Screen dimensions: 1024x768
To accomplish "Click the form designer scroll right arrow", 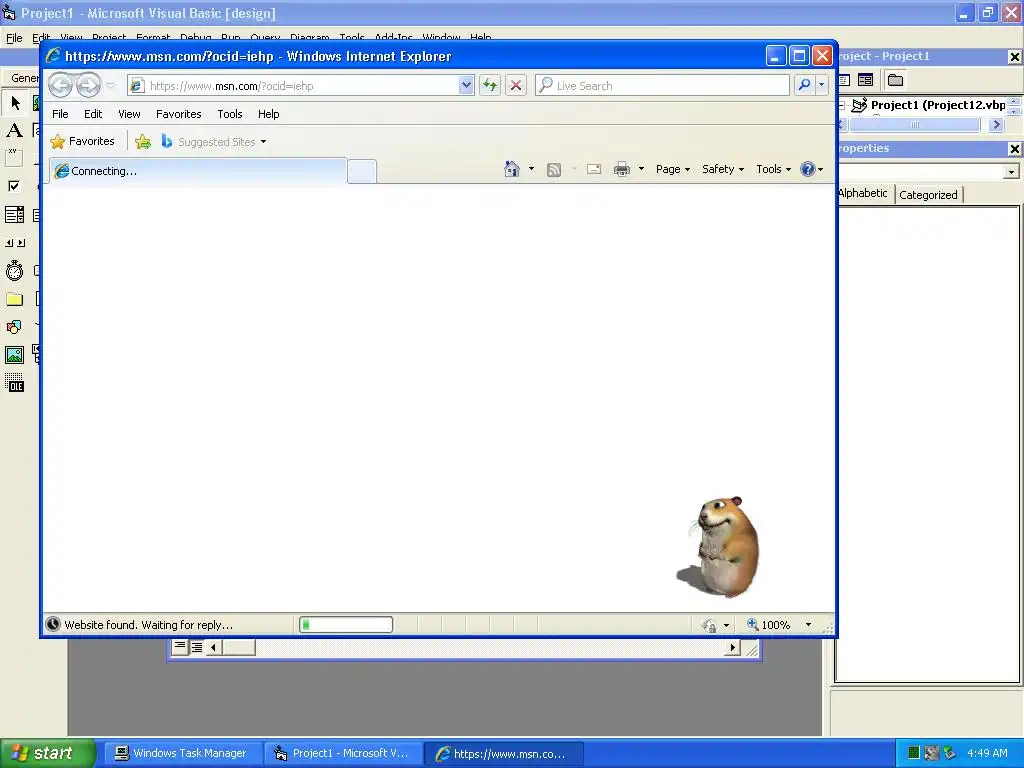I will point(732,647).
